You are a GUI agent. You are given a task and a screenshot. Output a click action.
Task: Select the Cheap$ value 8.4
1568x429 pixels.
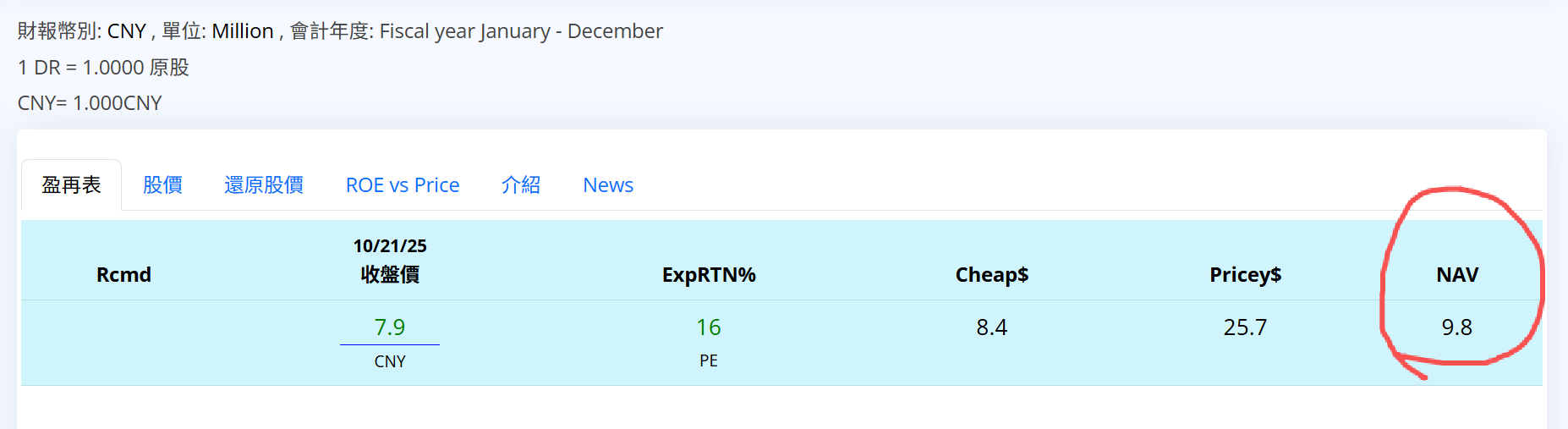pyautogui.click(x=991, y=327)
